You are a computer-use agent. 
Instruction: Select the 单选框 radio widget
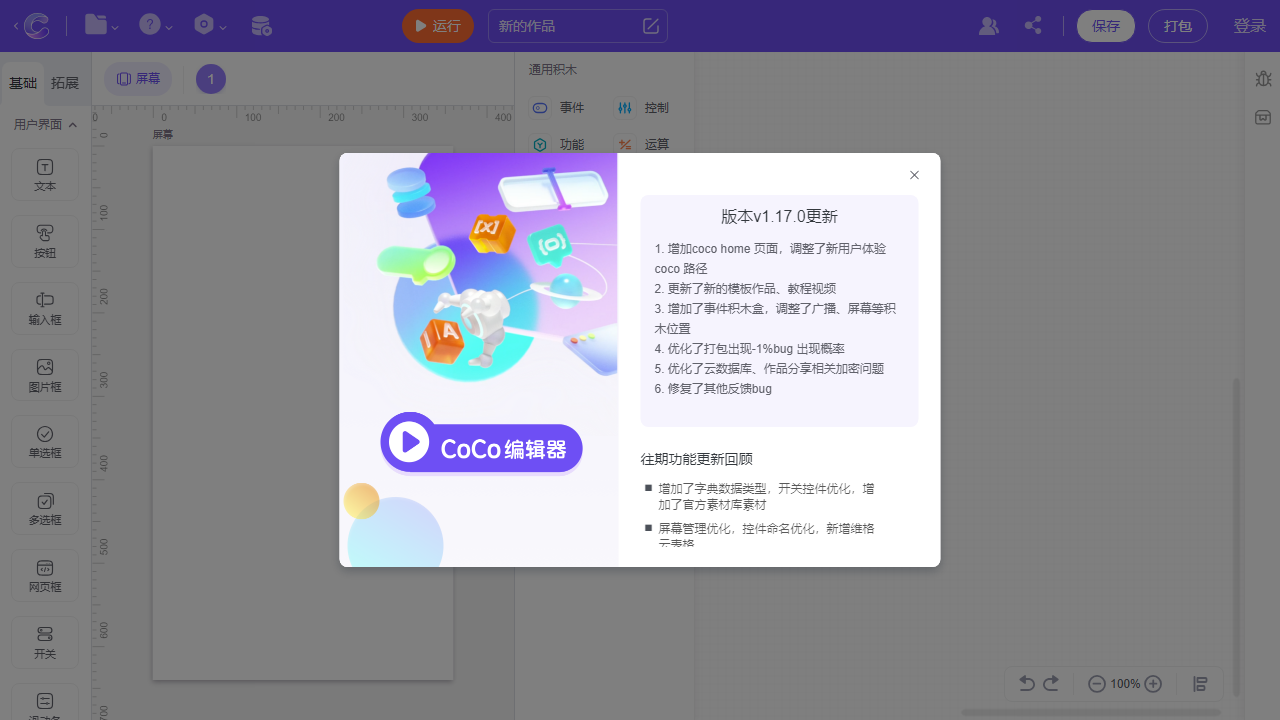(x=45, y=442)
